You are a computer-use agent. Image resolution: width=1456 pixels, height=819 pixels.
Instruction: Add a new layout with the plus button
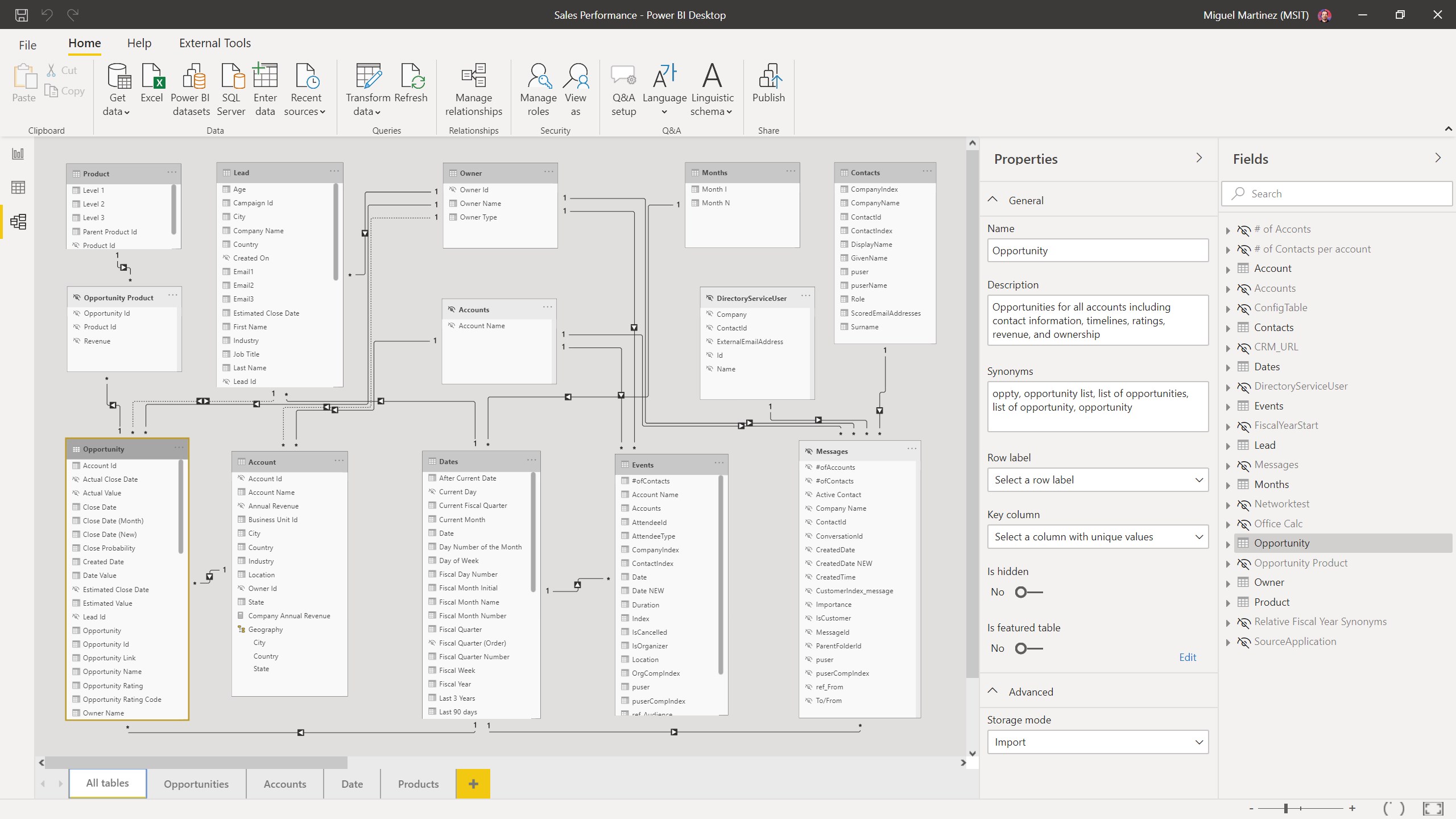[473, 783]
